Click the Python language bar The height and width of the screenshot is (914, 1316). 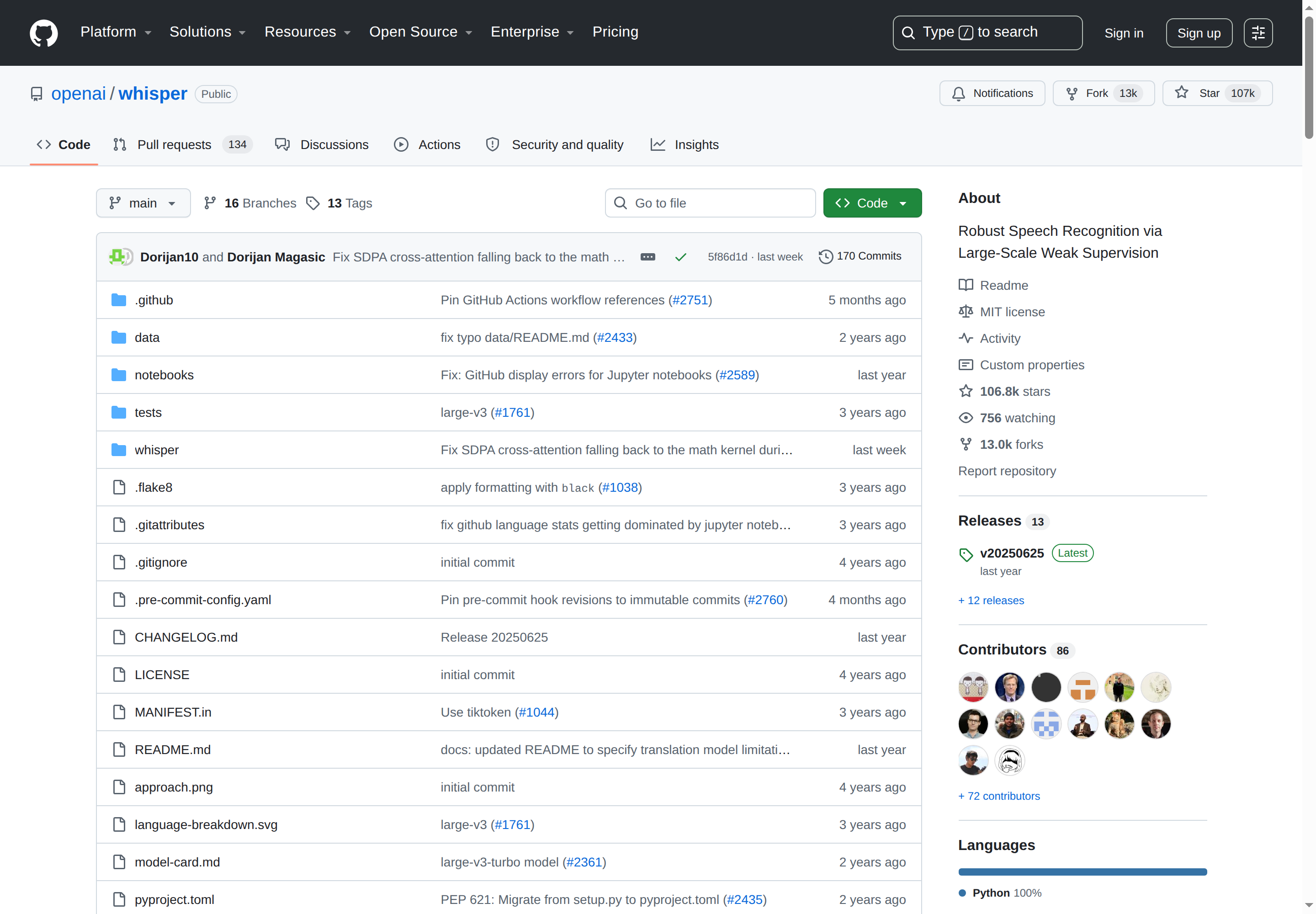pyautogui.click(x=1083, y=872)
